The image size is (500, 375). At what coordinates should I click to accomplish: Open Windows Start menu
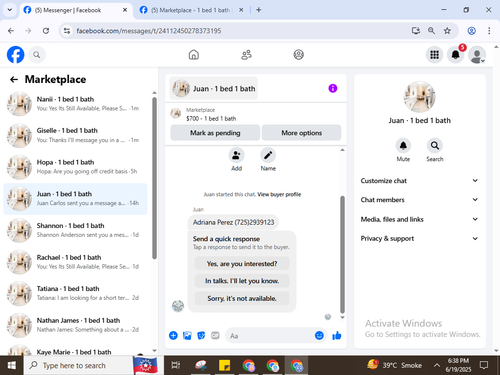click(x=12, y=365)
